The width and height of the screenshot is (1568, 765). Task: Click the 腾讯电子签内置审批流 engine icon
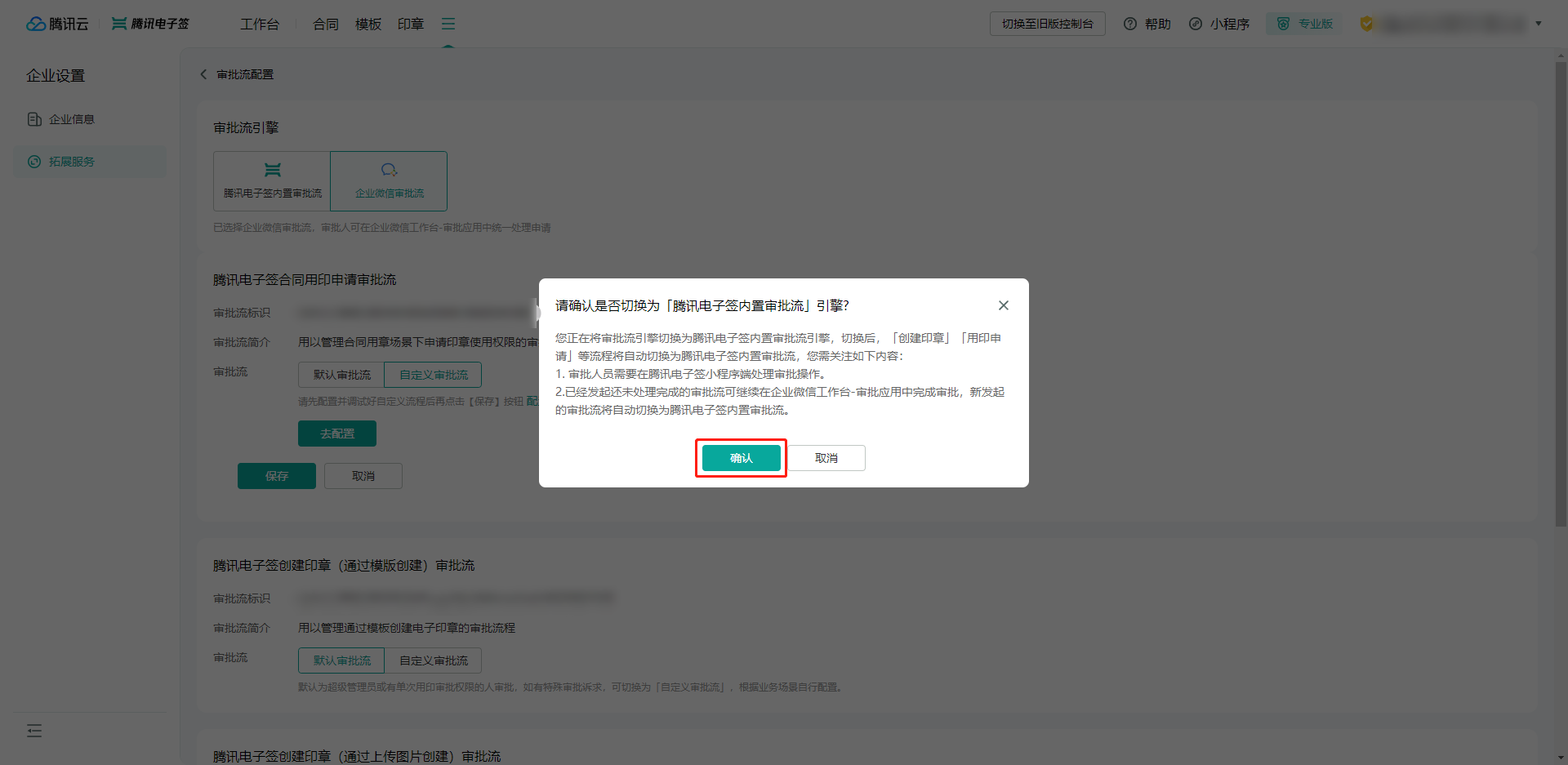point(273,170)
